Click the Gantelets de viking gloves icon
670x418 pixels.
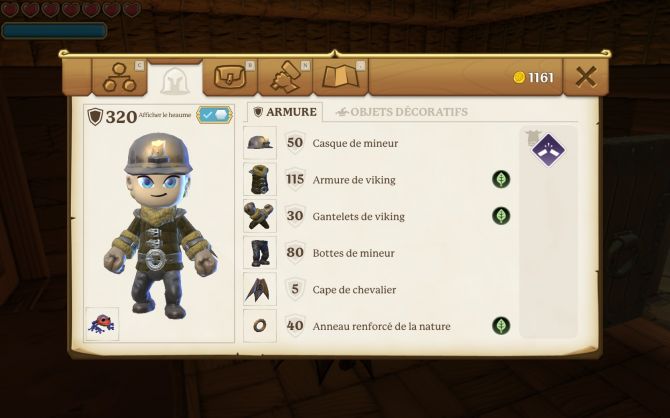coord(260,216)
